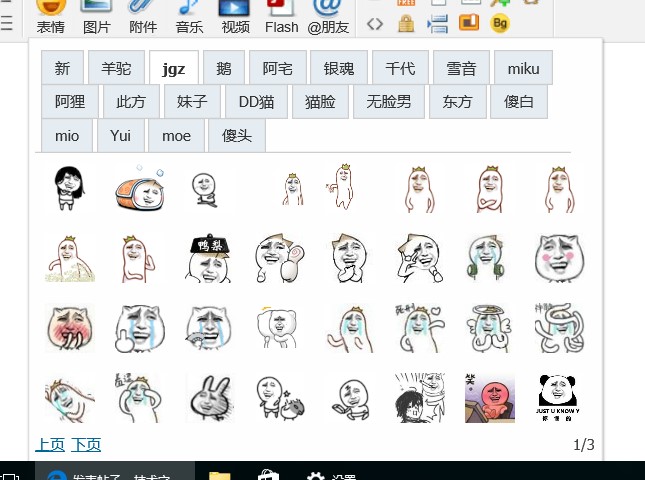Switch to the 羊驼 emoticon tab
Image resolution: width=645 pixels, height=480 pixels.
(116, 68)
